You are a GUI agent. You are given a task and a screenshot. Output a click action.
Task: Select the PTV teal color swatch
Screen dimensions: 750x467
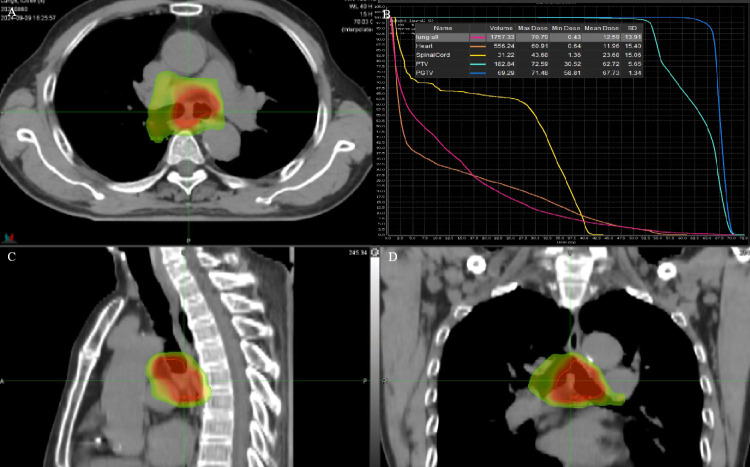[477, 64]
